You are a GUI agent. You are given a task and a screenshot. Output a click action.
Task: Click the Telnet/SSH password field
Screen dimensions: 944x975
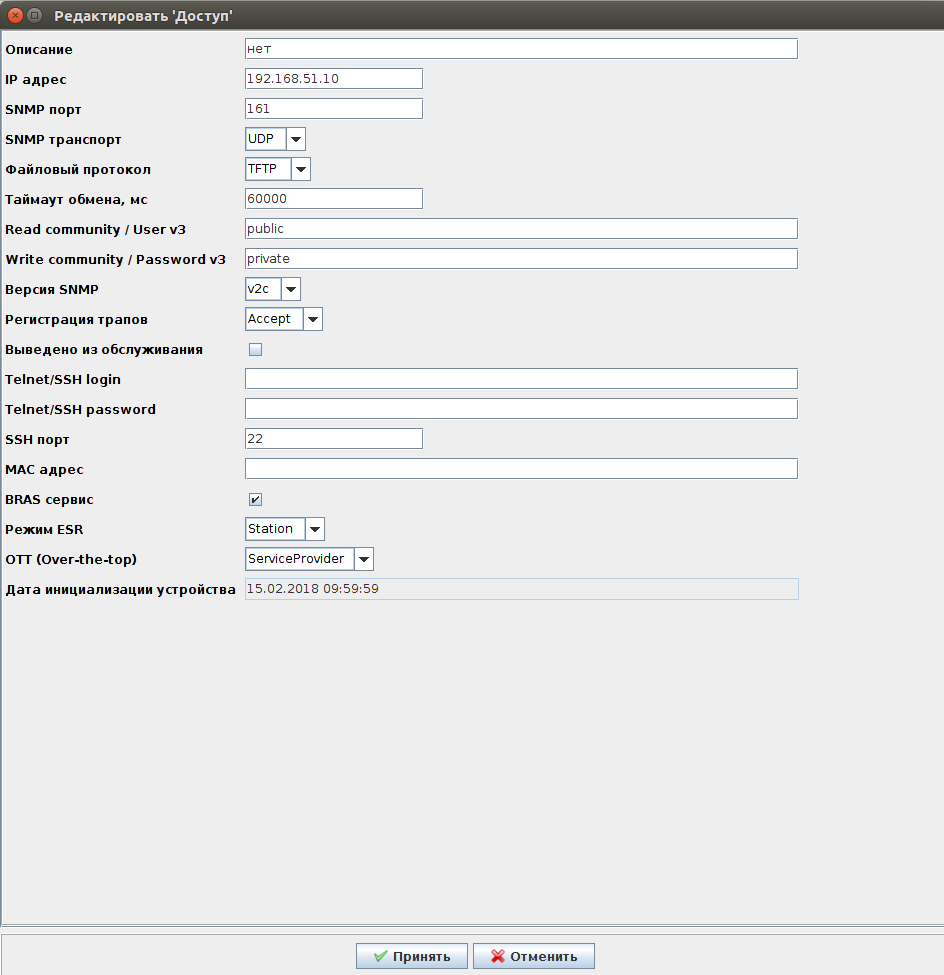pyautogui.click(x=521, y=409)
